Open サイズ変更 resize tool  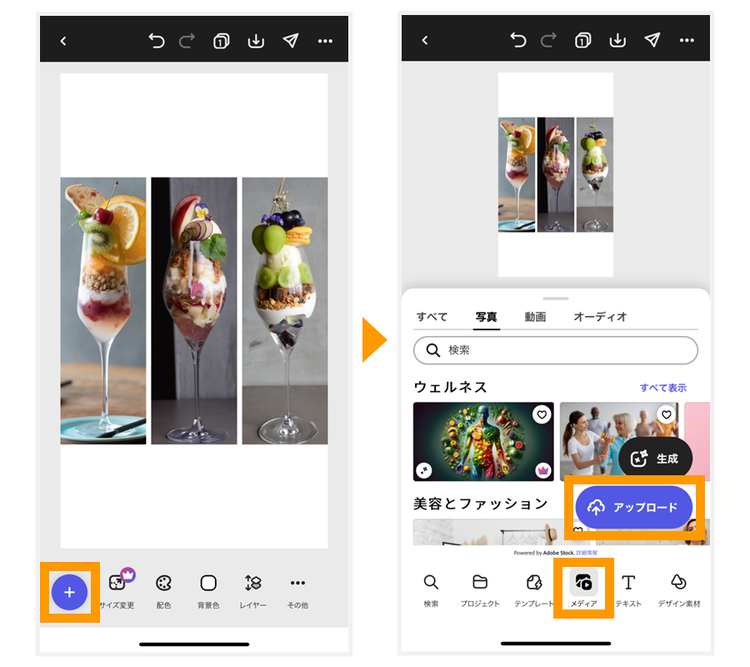[x=117, y=591]
